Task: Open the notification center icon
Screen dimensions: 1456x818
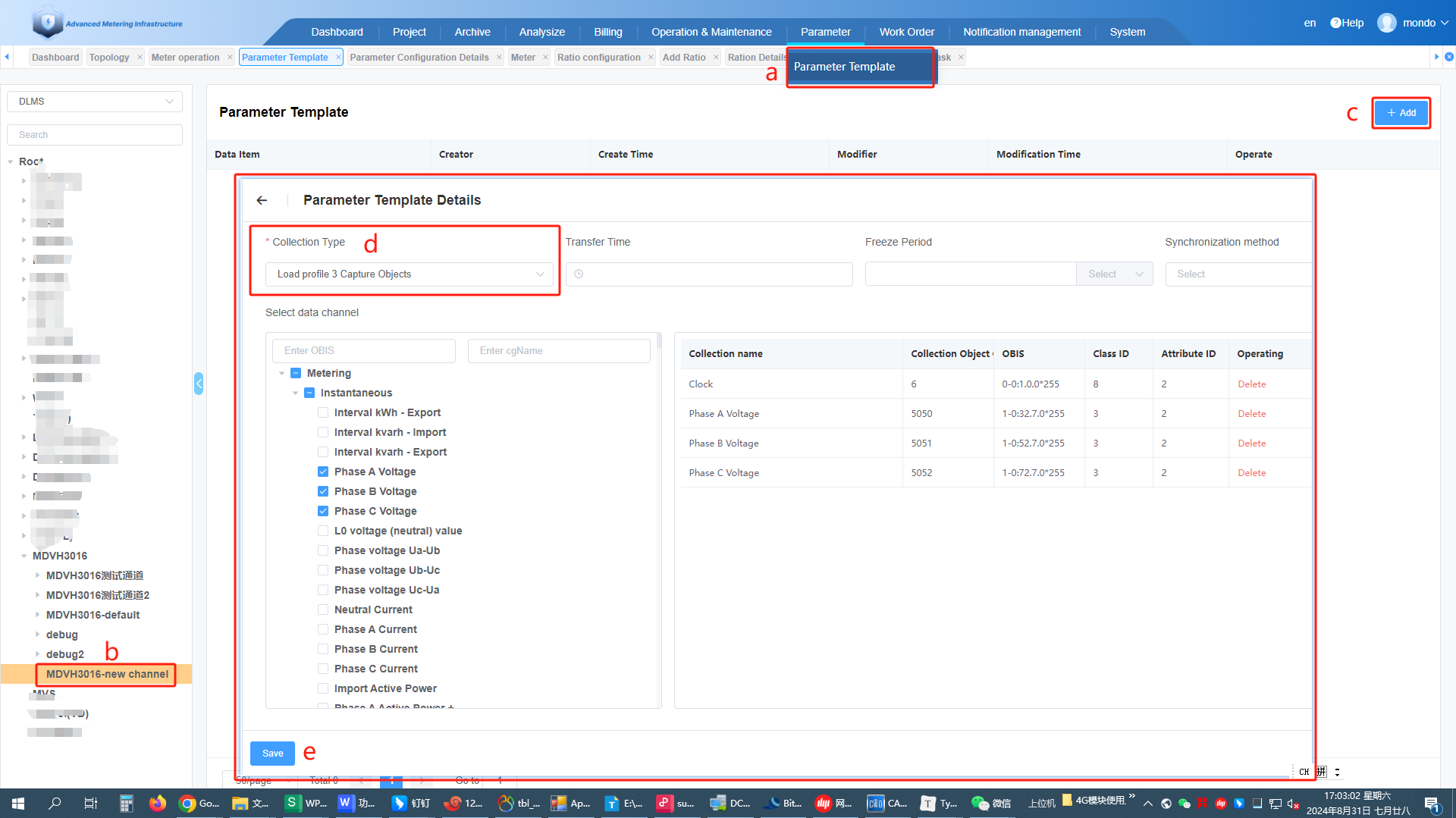Action: pos(1432,804)
